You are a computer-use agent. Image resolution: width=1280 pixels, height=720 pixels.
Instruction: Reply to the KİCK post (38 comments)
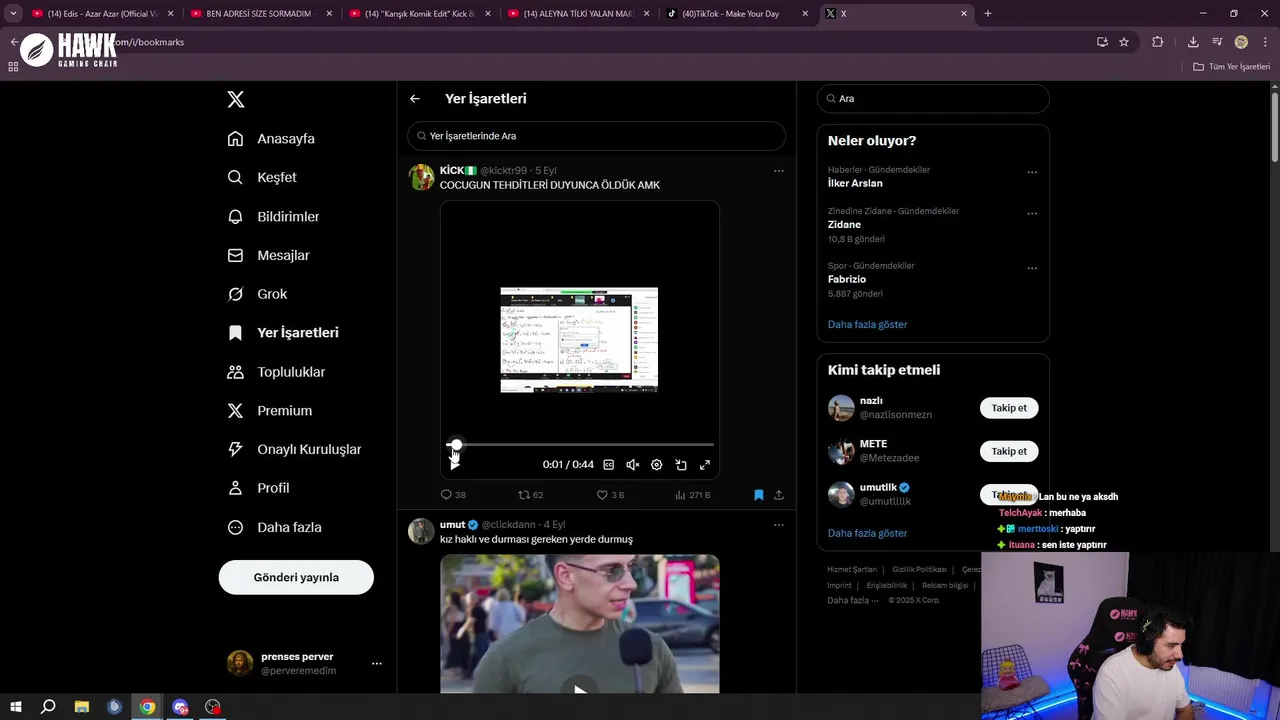tap(453, 495)
